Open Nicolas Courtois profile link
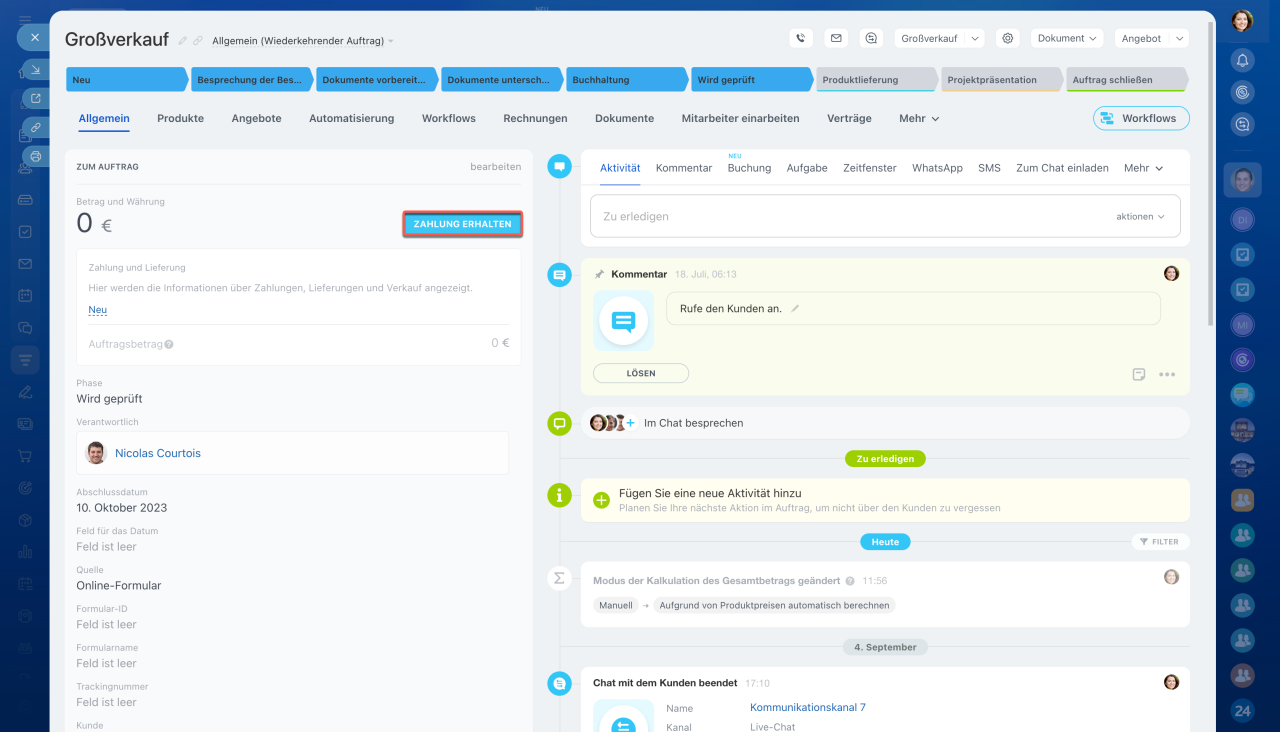This screenshot has width=1280, height=732. pos(157,453)
